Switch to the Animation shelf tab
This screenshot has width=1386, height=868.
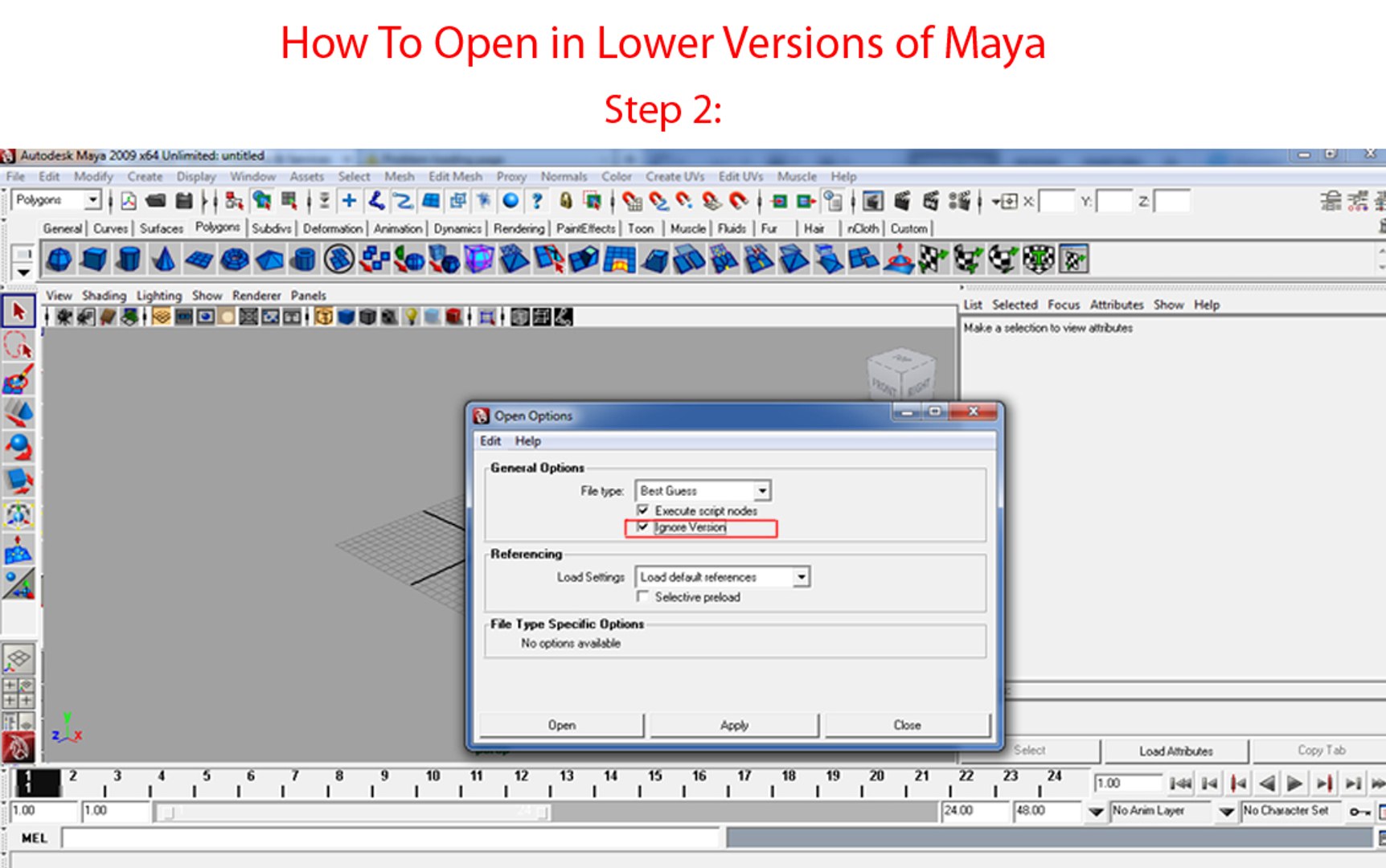(x=397, y=228)
